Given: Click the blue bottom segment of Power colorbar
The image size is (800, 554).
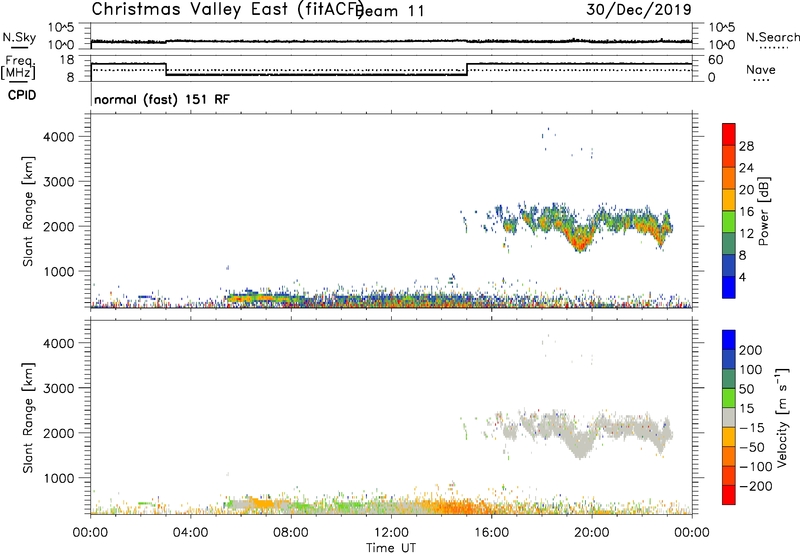Looking at the screenshot, I should pyautogui.click(x=729, y=287).
